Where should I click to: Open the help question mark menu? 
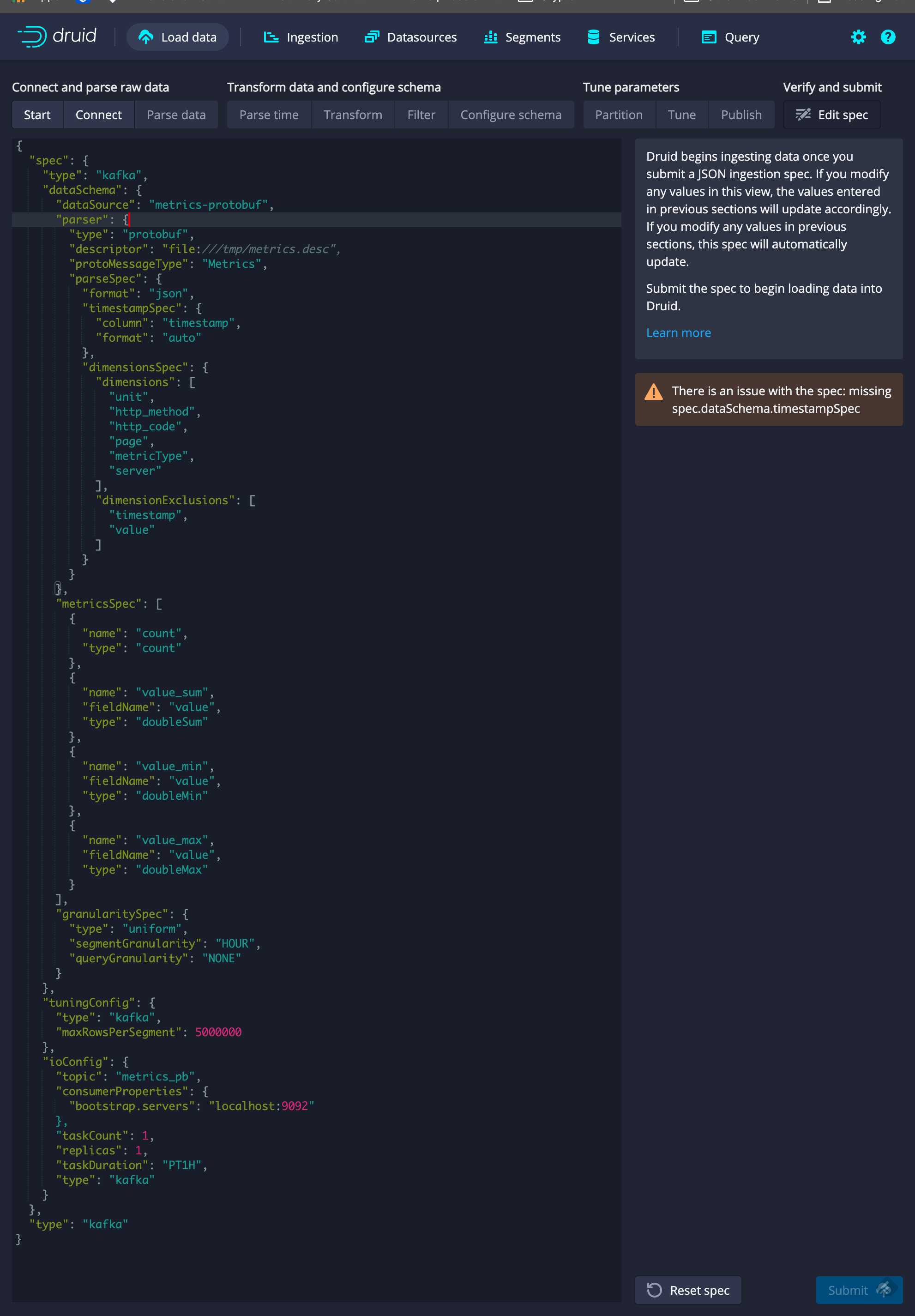[887, 37]
